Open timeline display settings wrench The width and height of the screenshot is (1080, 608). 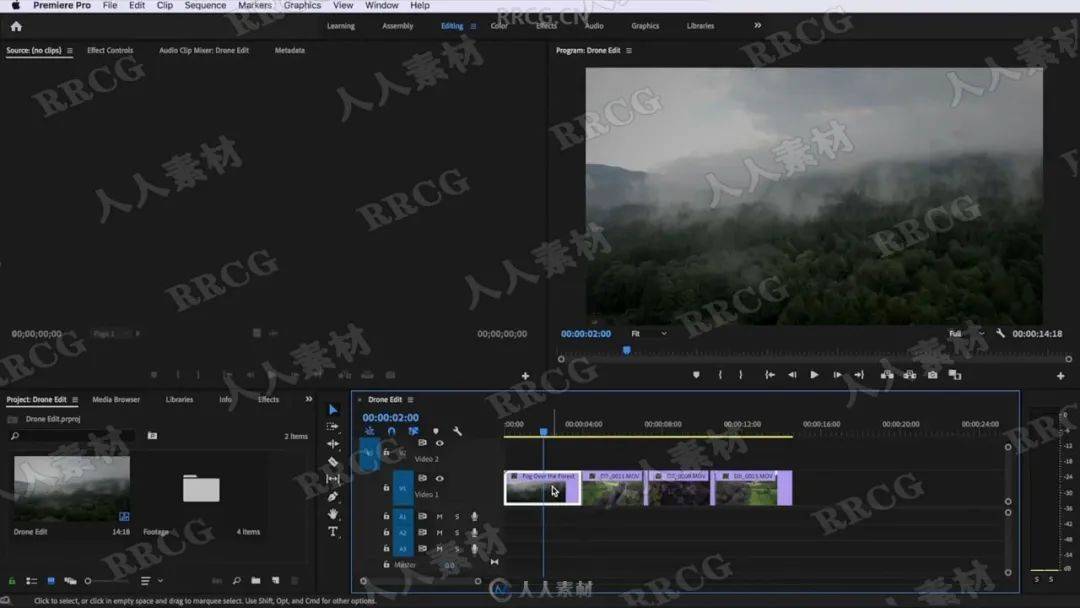(457, 432)
